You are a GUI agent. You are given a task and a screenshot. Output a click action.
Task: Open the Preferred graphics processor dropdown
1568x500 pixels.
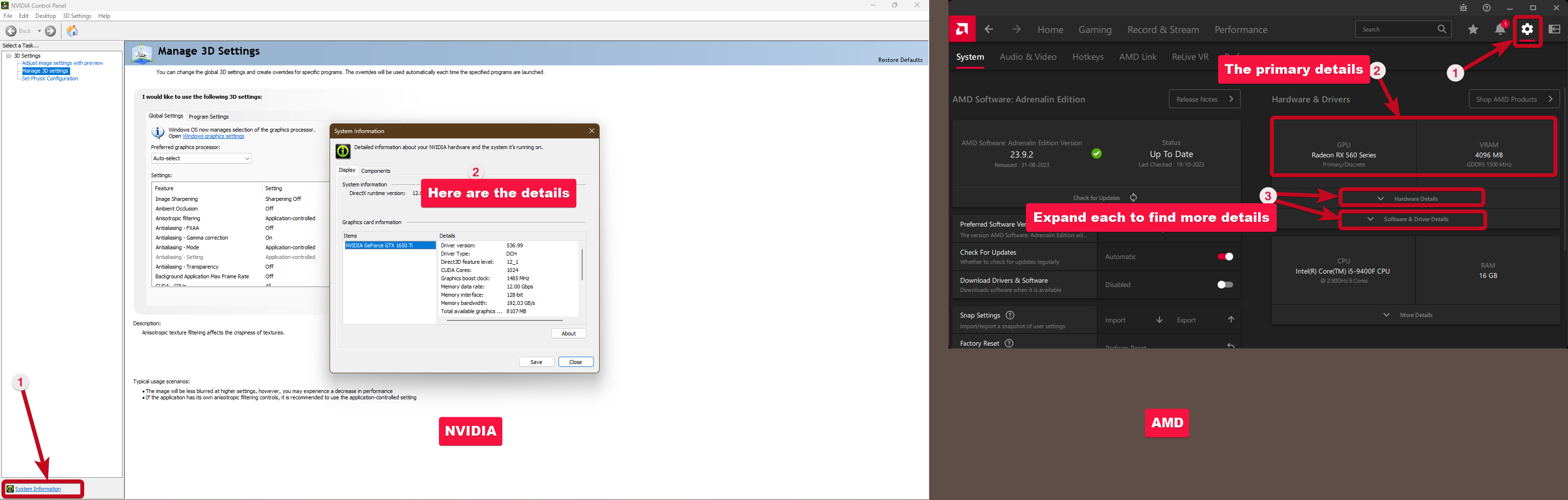(x=201, y=158)
